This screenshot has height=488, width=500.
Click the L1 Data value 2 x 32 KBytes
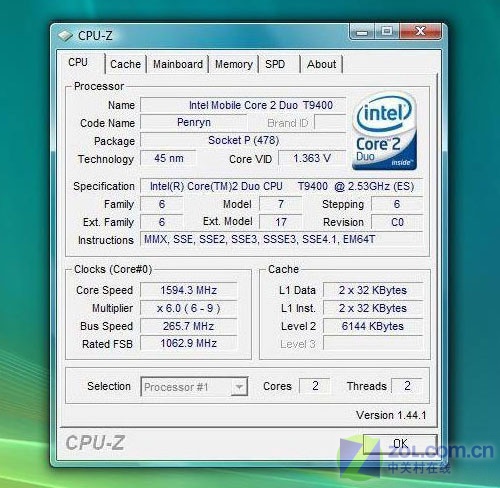coord(373,290)
